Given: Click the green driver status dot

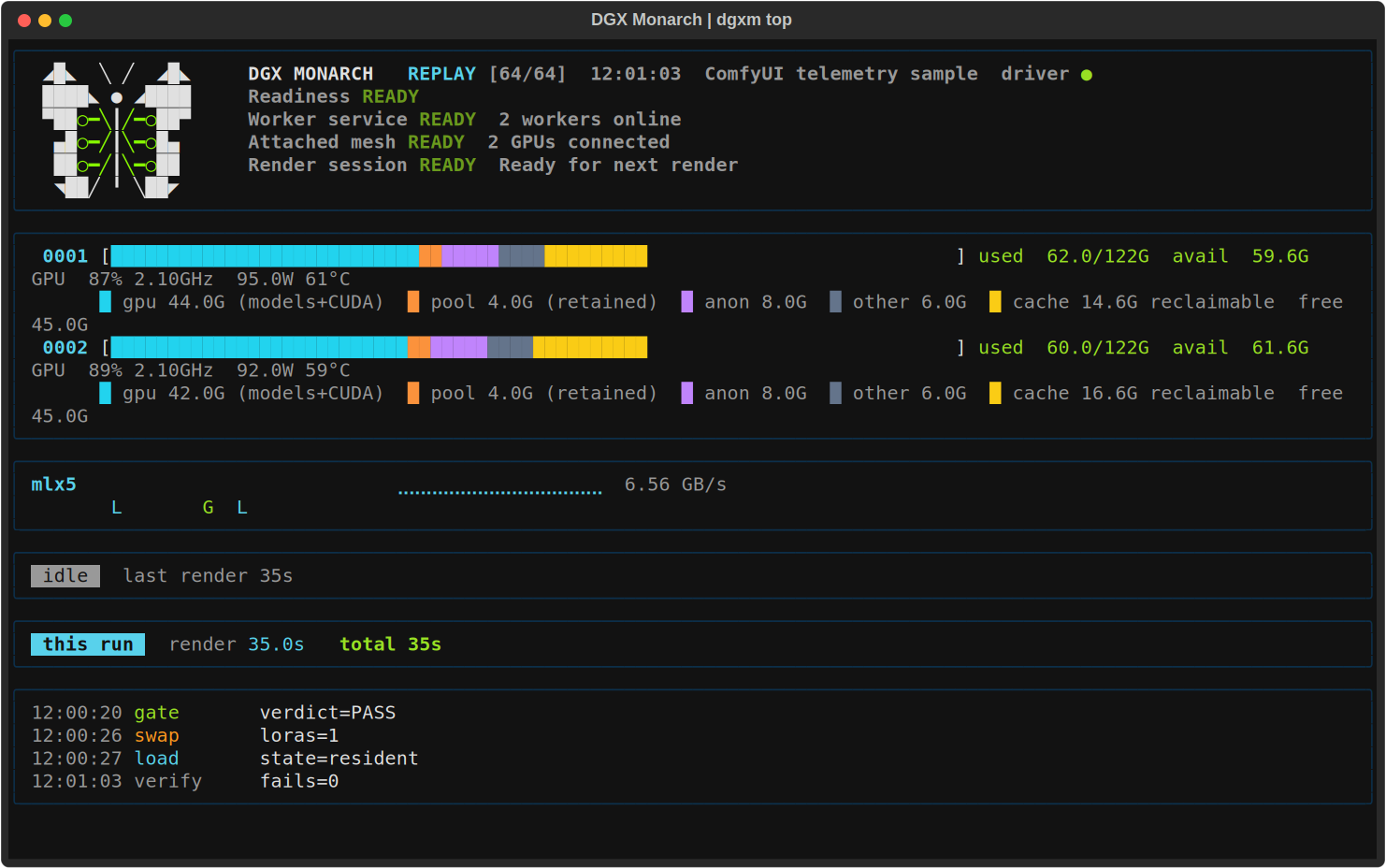Looking at the screenshot, I should point(1087,75).
